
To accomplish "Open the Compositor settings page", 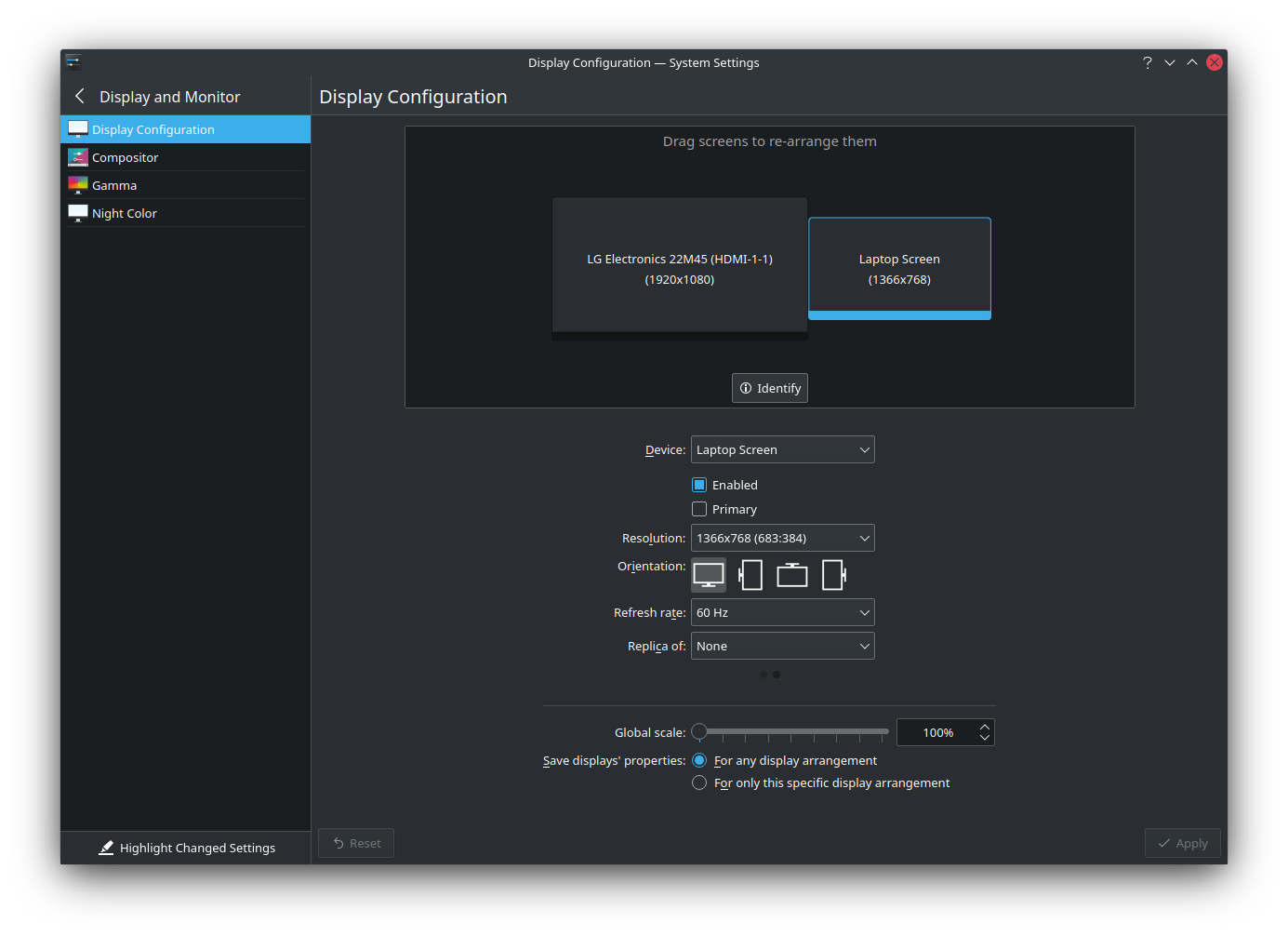I will click(126, 157).
